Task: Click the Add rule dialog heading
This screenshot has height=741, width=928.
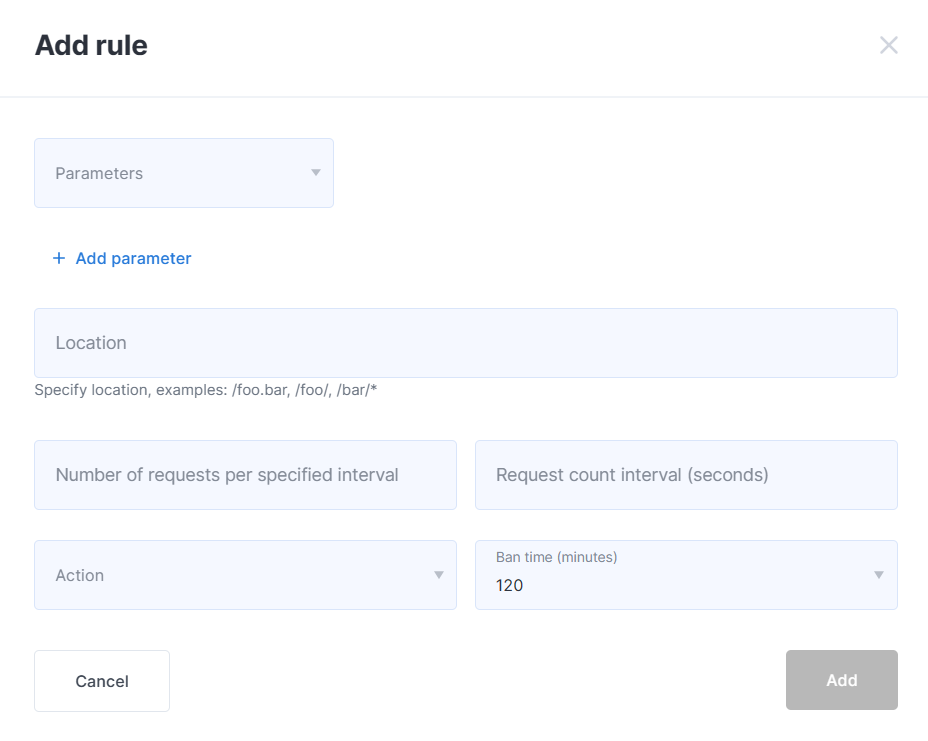Action: pos(91,45)
